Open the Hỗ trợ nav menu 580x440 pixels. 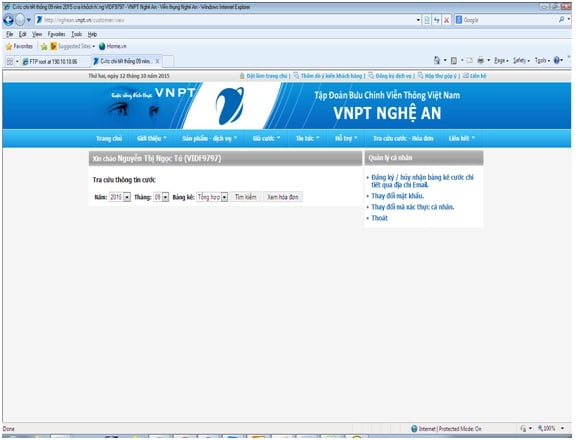[x=346, y=138]
